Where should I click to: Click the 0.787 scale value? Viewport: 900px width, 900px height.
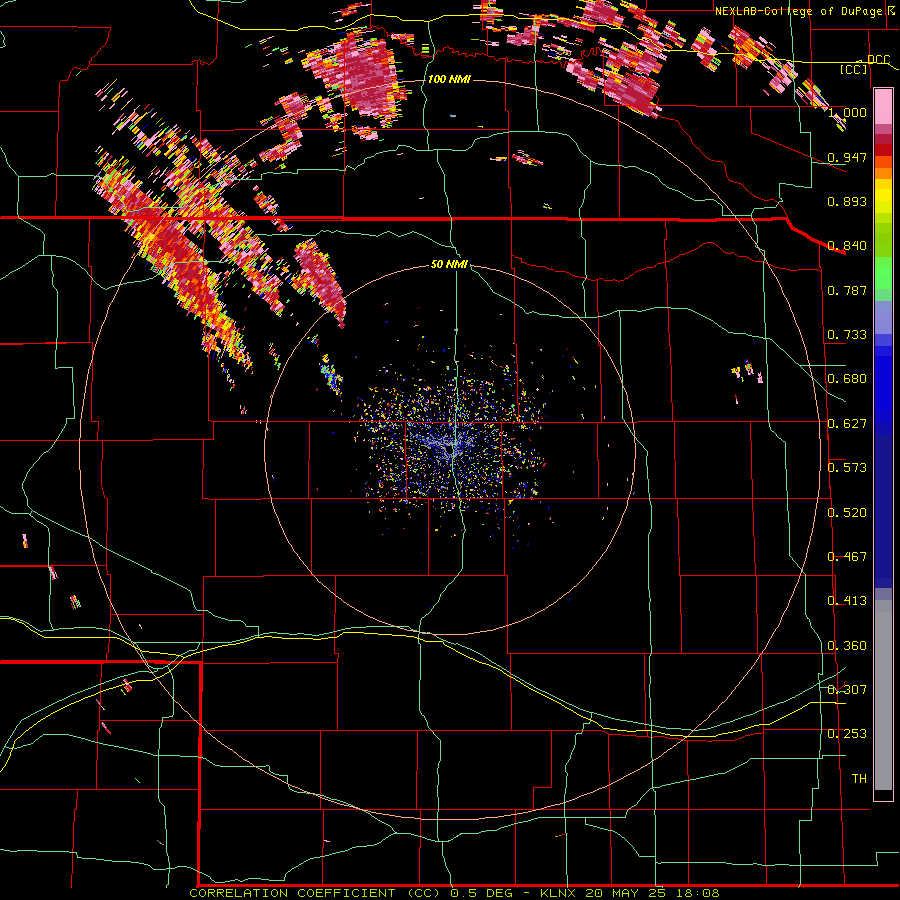(847, 290)
